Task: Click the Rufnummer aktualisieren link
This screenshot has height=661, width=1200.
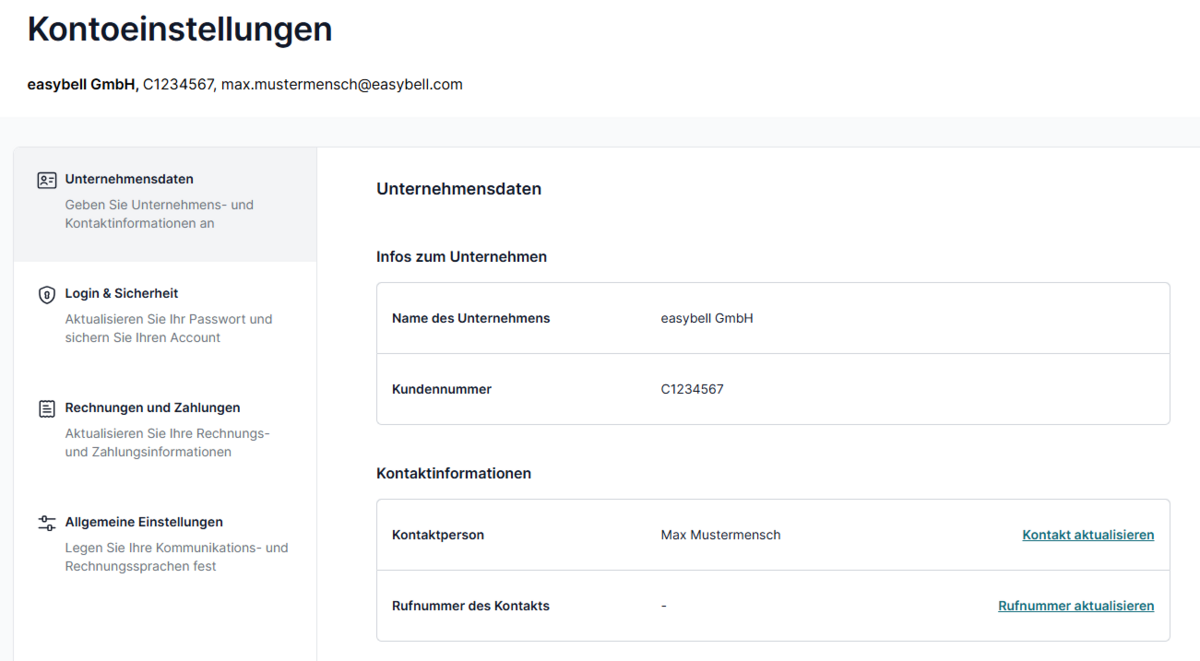Action: pos(1075,606)
